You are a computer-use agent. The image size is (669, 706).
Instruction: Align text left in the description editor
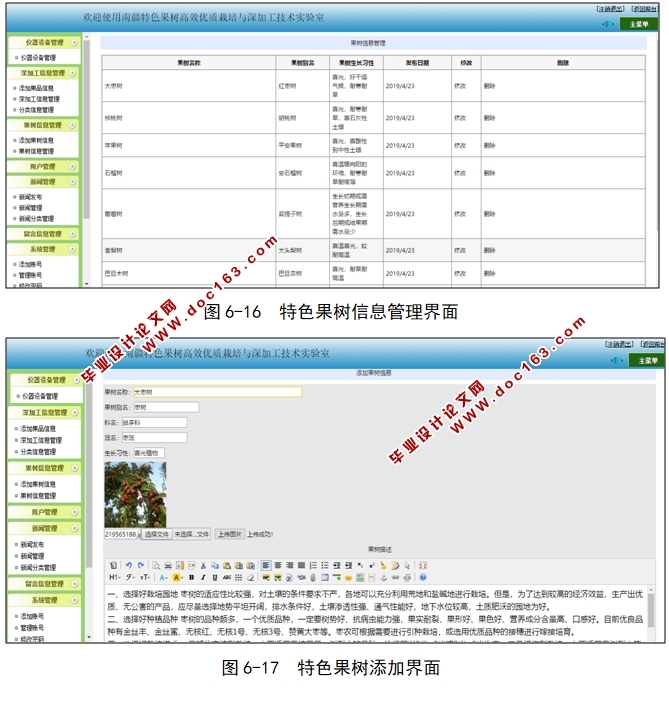click(266, 566)
